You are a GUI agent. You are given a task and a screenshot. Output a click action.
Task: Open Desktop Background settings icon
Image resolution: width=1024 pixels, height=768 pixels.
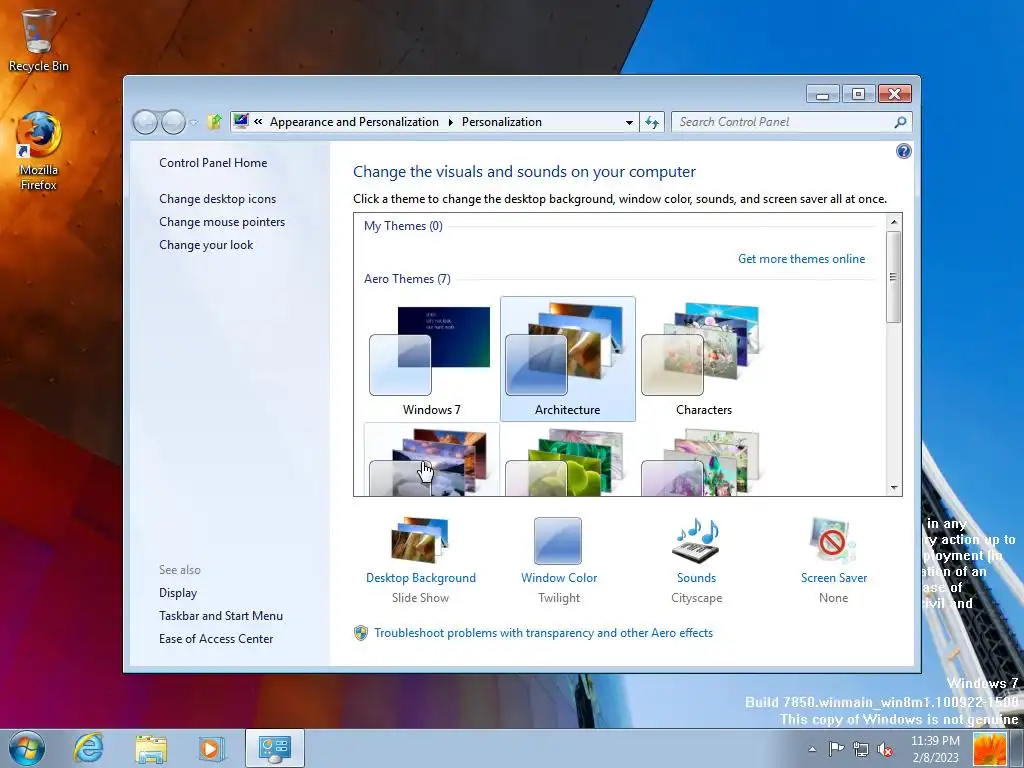(420, 540)
